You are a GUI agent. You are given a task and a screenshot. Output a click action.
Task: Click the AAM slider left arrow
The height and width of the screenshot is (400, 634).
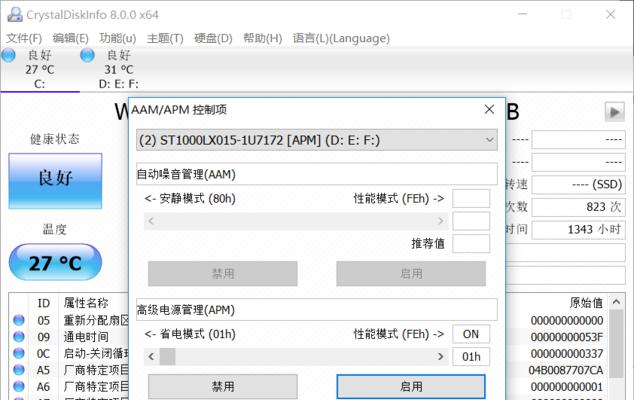[151, 221]
